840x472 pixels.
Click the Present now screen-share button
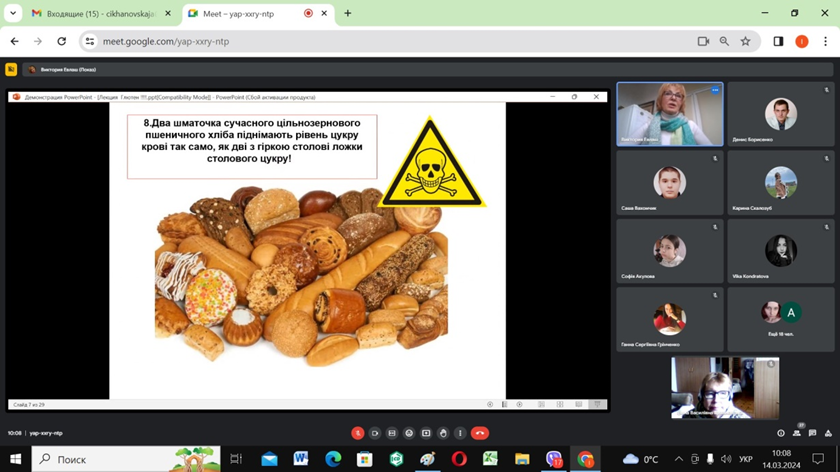click(426, 433)
